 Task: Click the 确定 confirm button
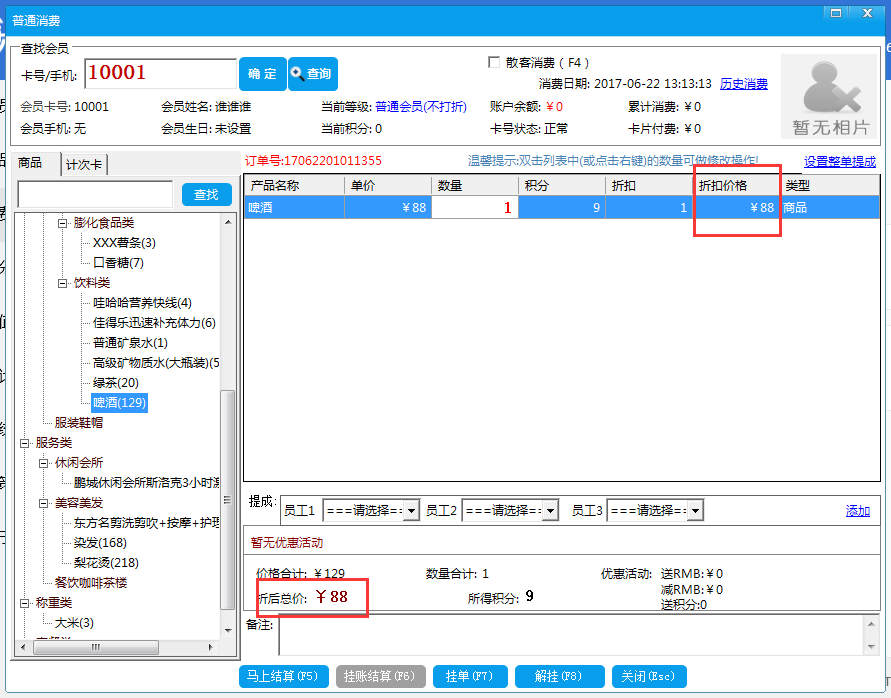262,74
